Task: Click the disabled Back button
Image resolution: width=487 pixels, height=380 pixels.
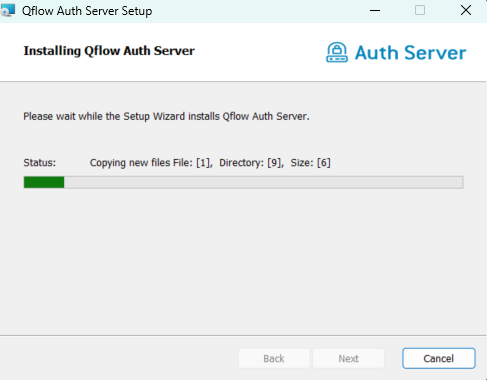Action: 274,358
